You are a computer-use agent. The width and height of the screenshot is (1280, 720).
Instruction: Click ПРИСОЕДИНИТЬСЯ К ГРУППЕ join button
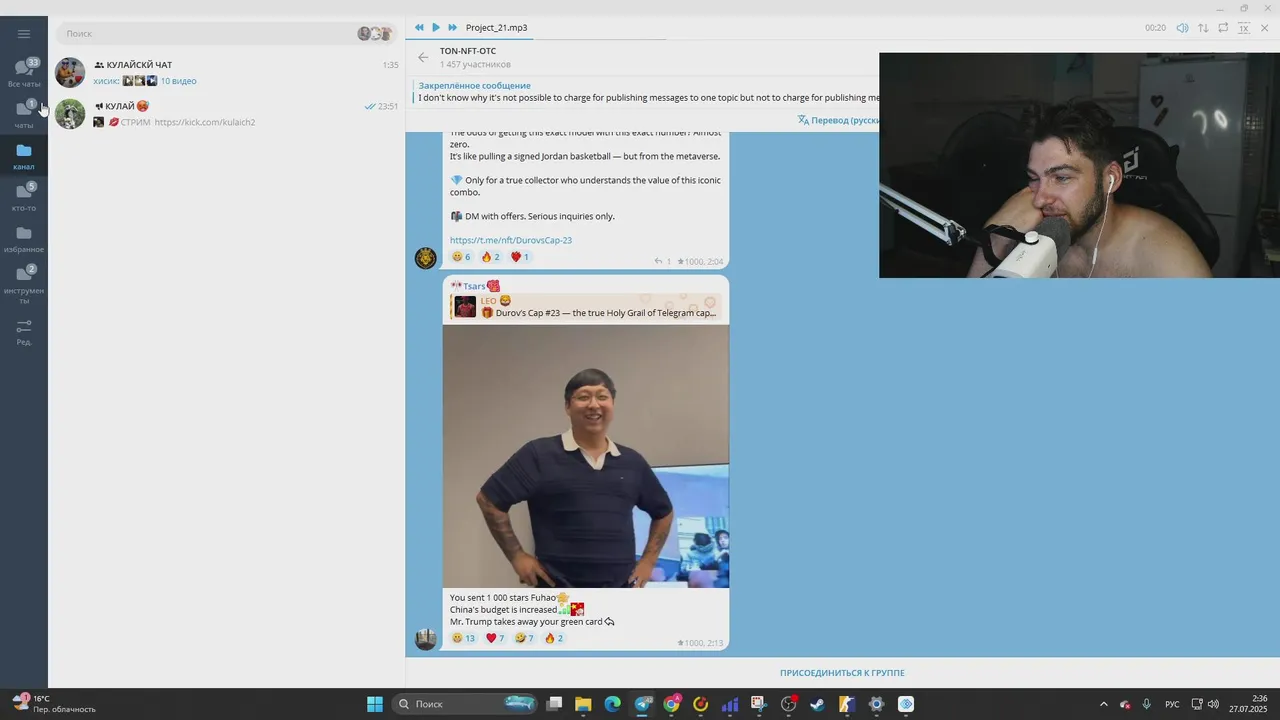[x=842, y=673]
